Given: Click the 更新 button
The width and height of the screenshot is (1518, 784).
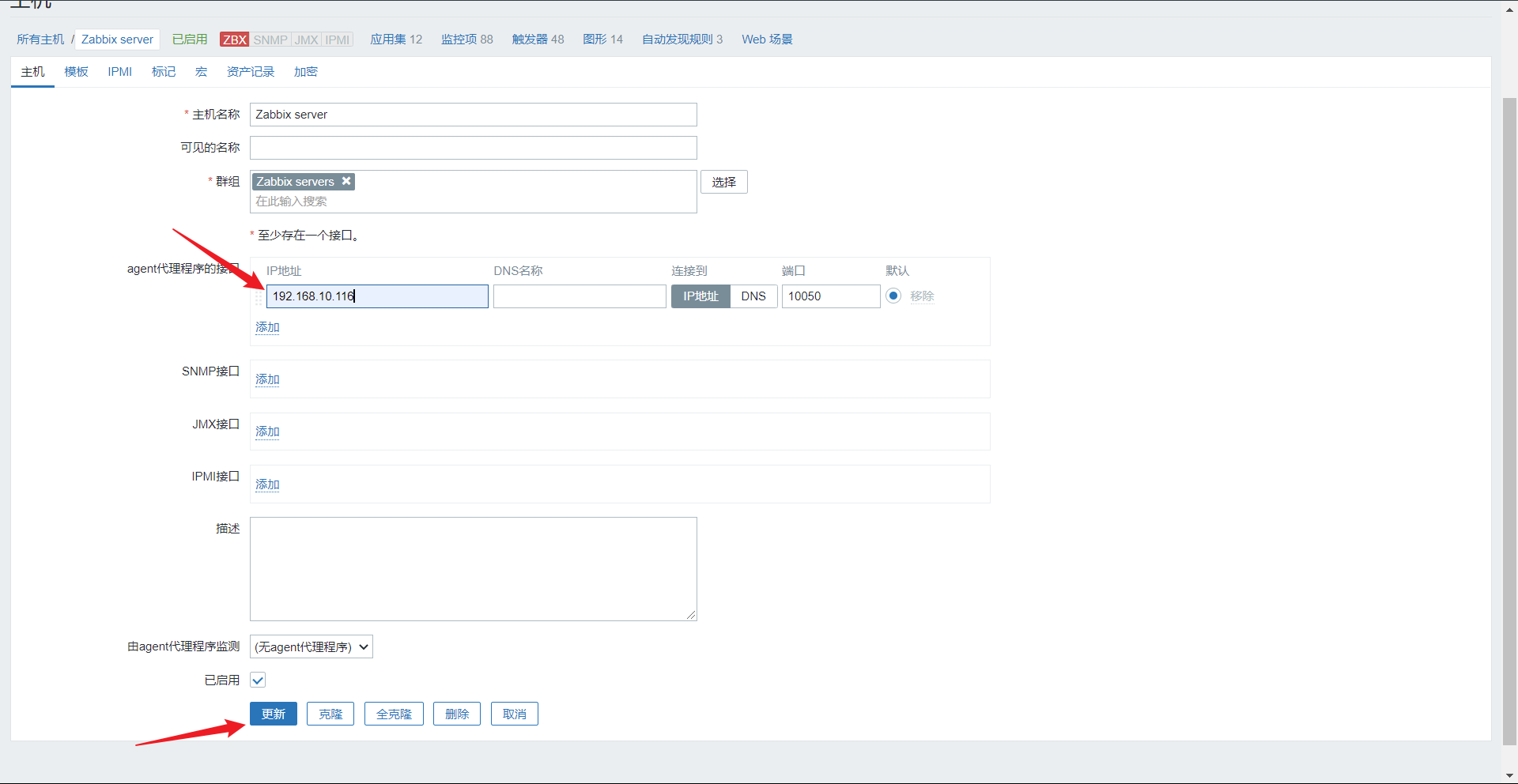Looking at the screenshot, I should point(274,714).
